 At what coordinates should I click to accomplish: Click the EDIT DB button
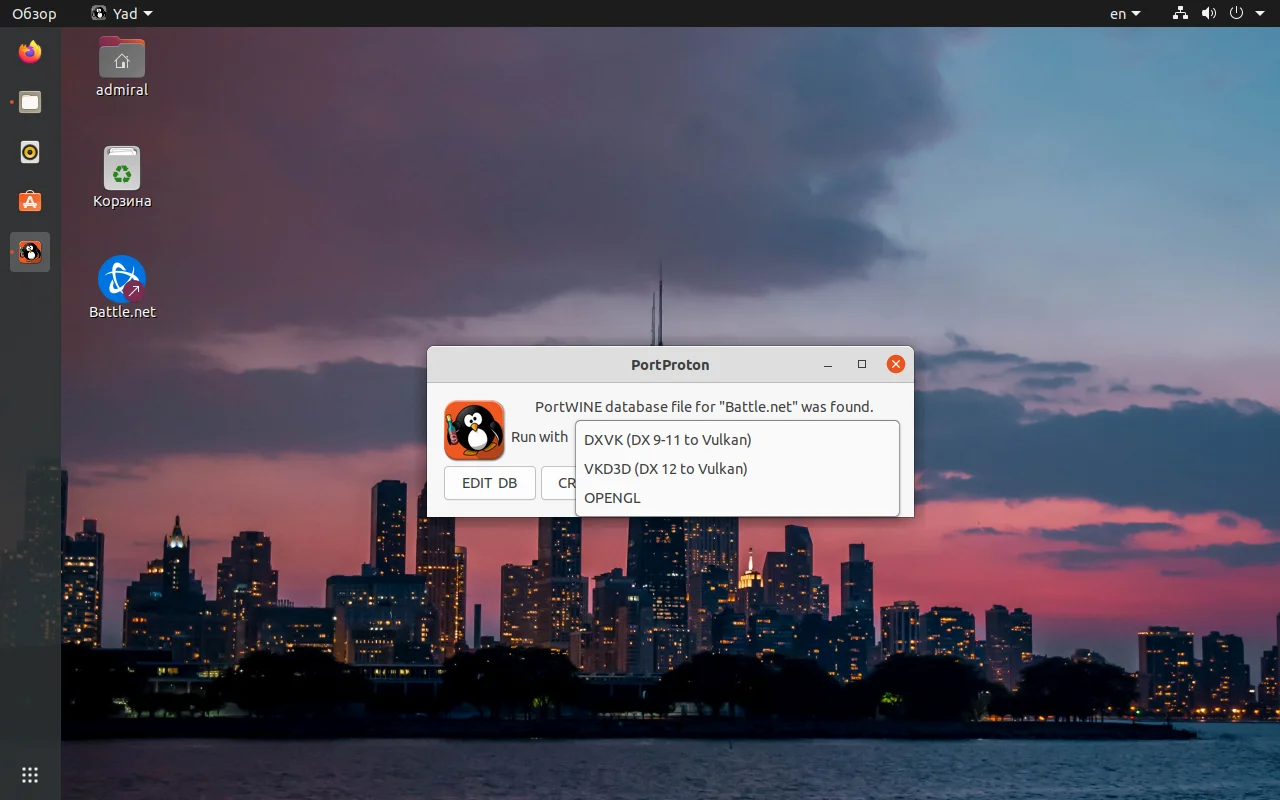point(490,483)
